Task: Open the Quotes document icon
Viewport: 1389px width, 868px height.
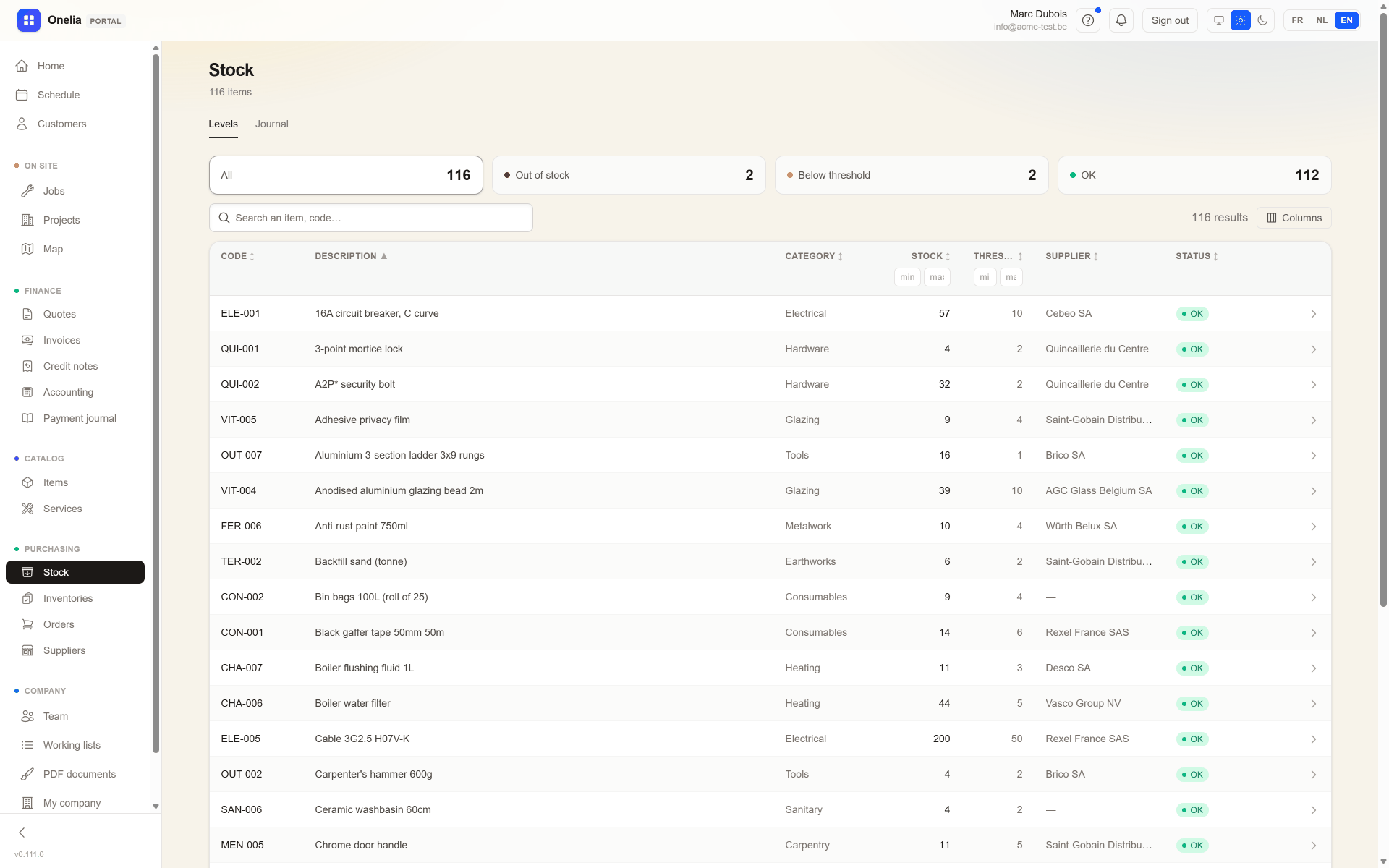Action: [x=27, y=314]
